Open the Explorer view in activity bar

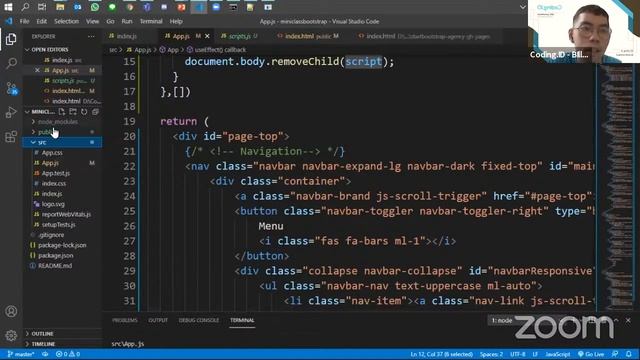(x=11, y=39)
